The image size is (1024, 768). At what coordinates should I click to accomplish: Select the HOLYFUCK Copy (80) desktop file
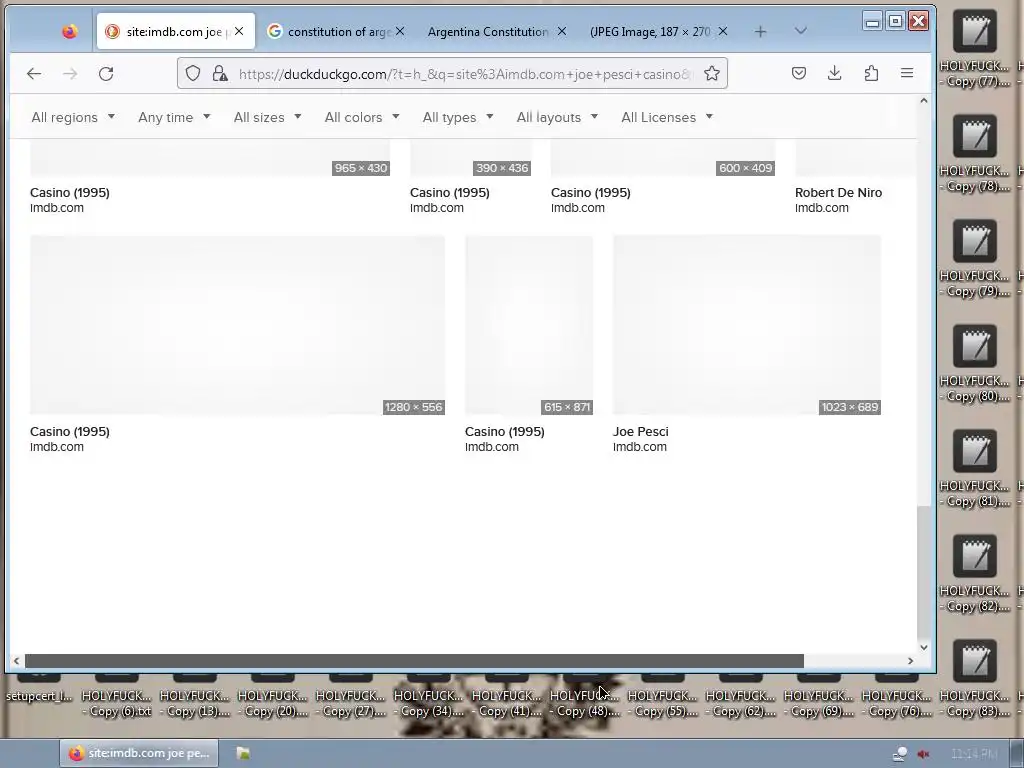point(974,364)
